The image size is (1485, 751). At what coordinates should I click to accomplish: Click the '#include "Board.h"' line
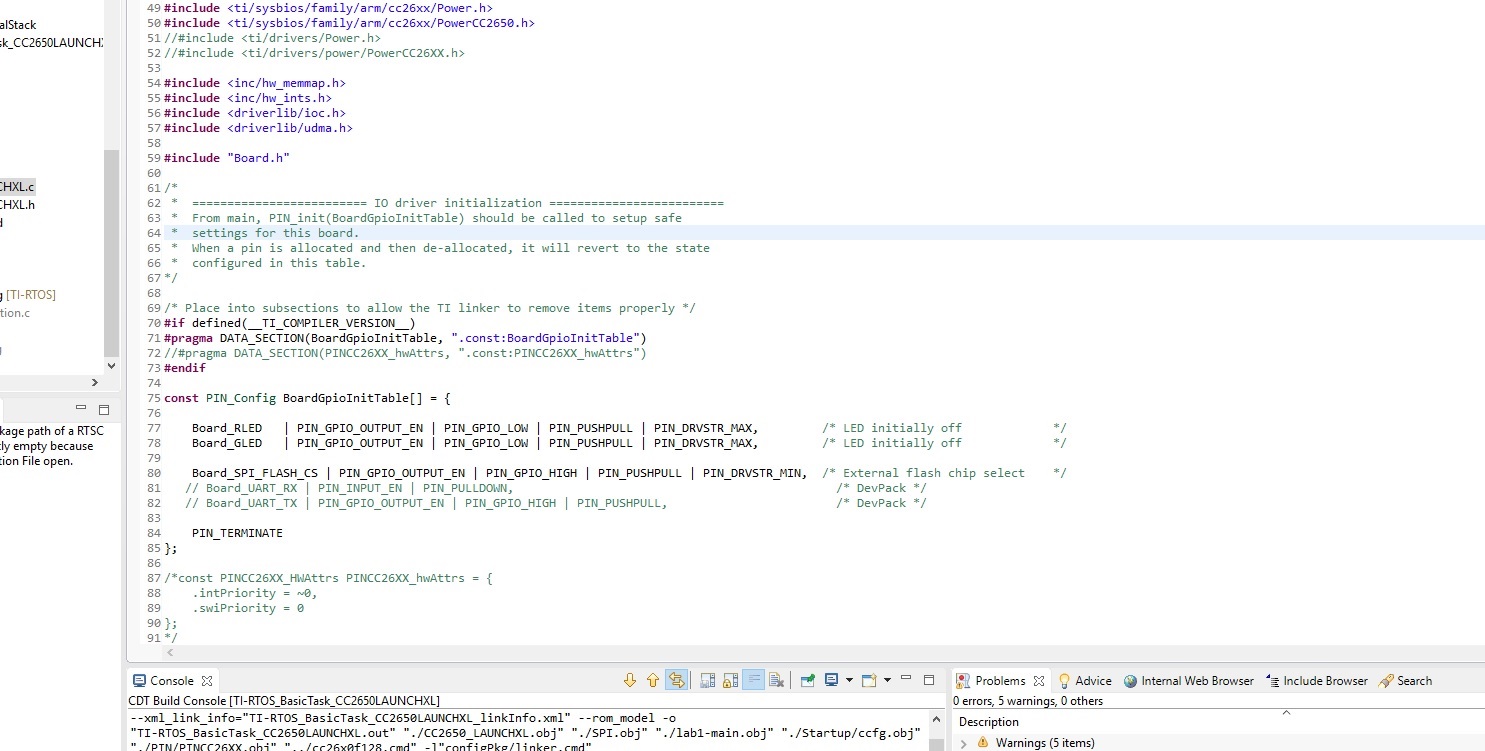coord(227,158)
